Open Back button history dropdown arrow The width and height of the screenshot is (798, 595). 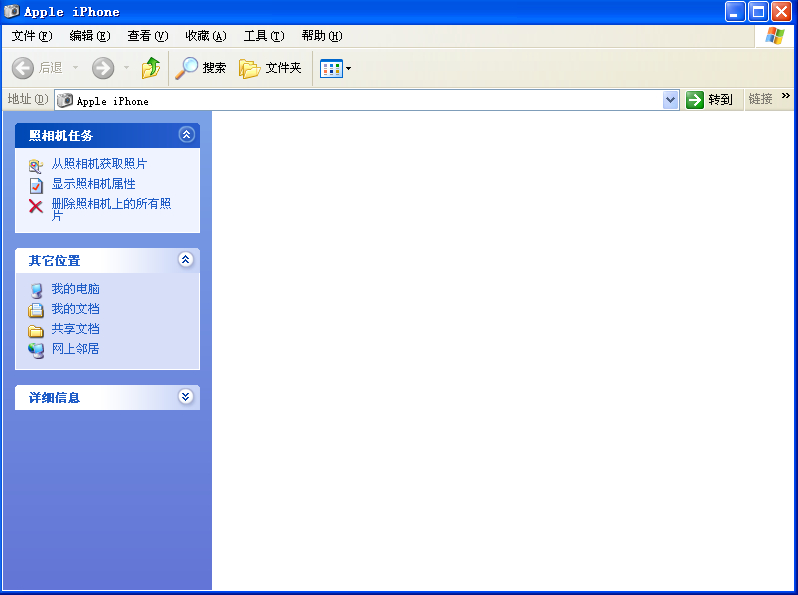pyautogui.click(x=75, y=68)
